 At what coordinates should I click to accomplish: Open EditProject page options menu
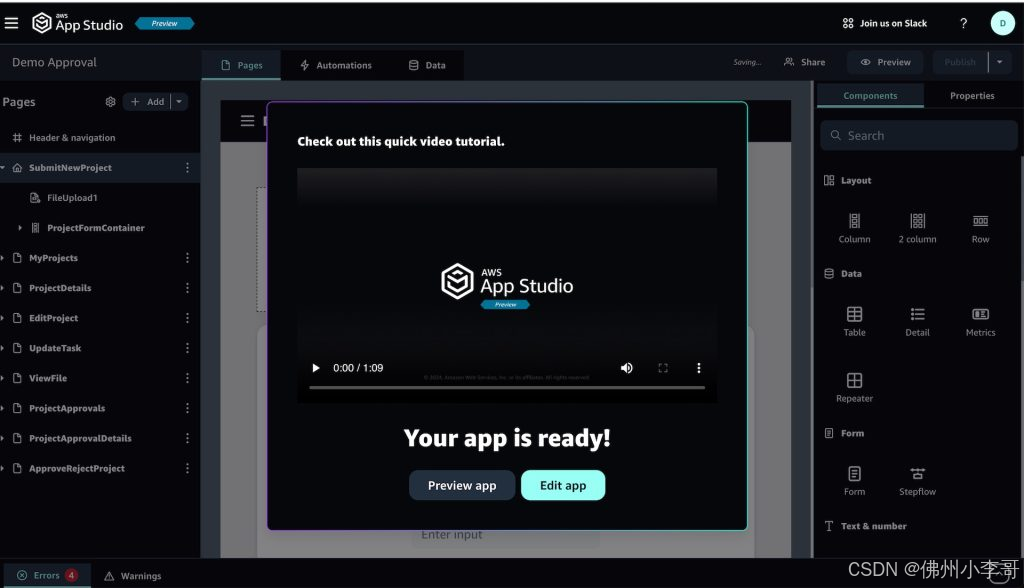[x=187, y=318]
